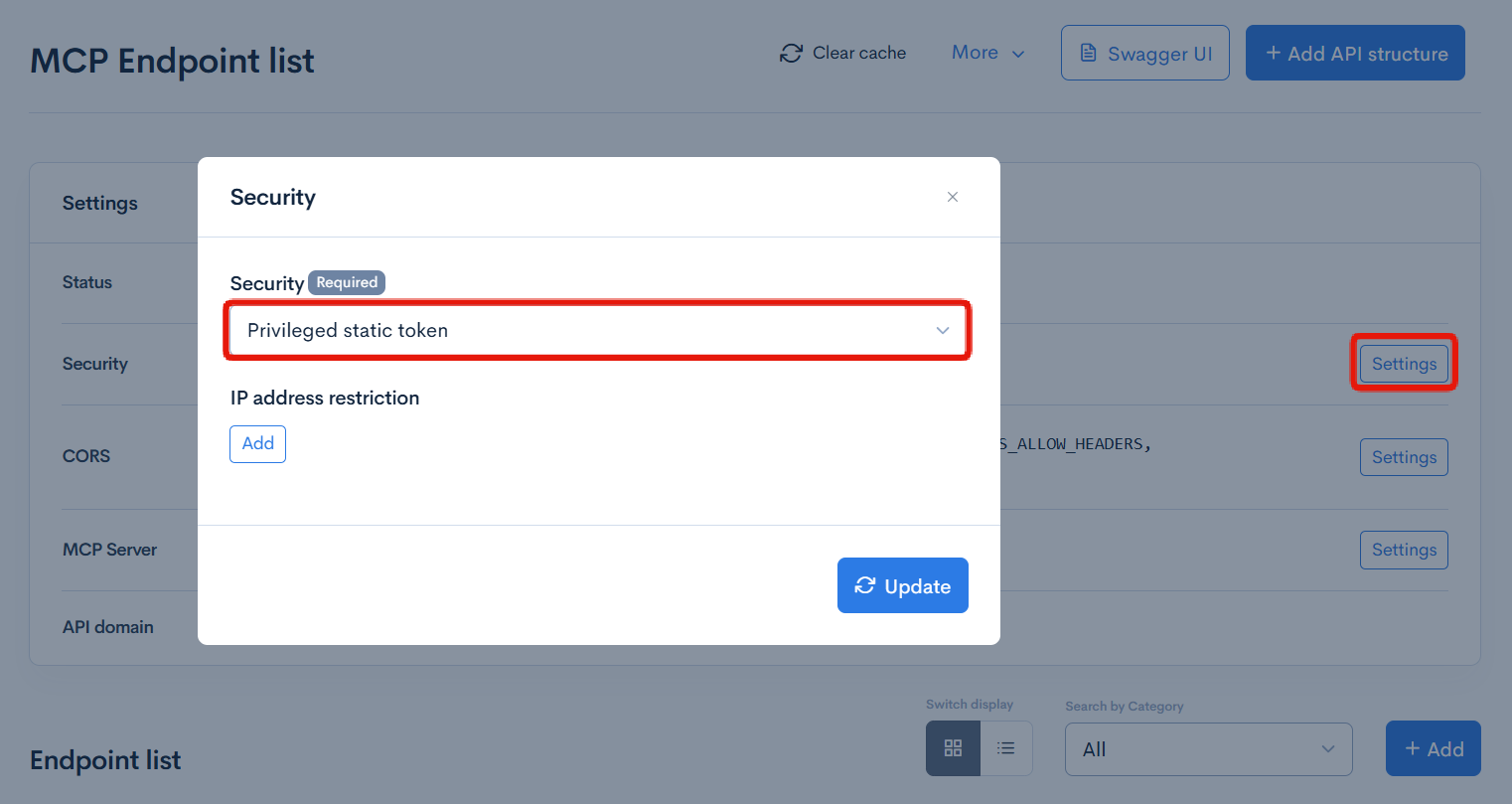
Task: Click the Add endpoint button
Action: (1433, 748)
